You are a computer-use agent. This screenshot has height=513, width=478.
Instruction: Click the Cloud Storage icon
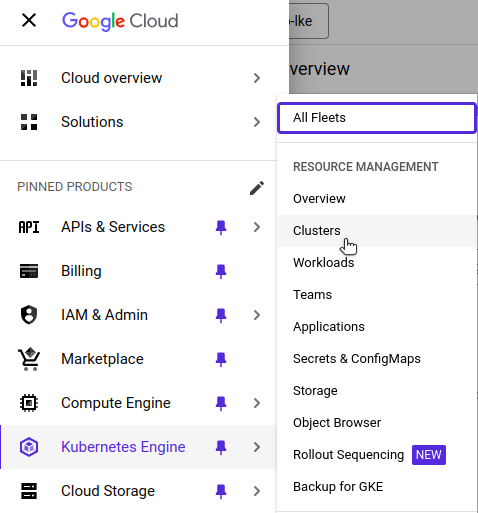pos(29,491)
